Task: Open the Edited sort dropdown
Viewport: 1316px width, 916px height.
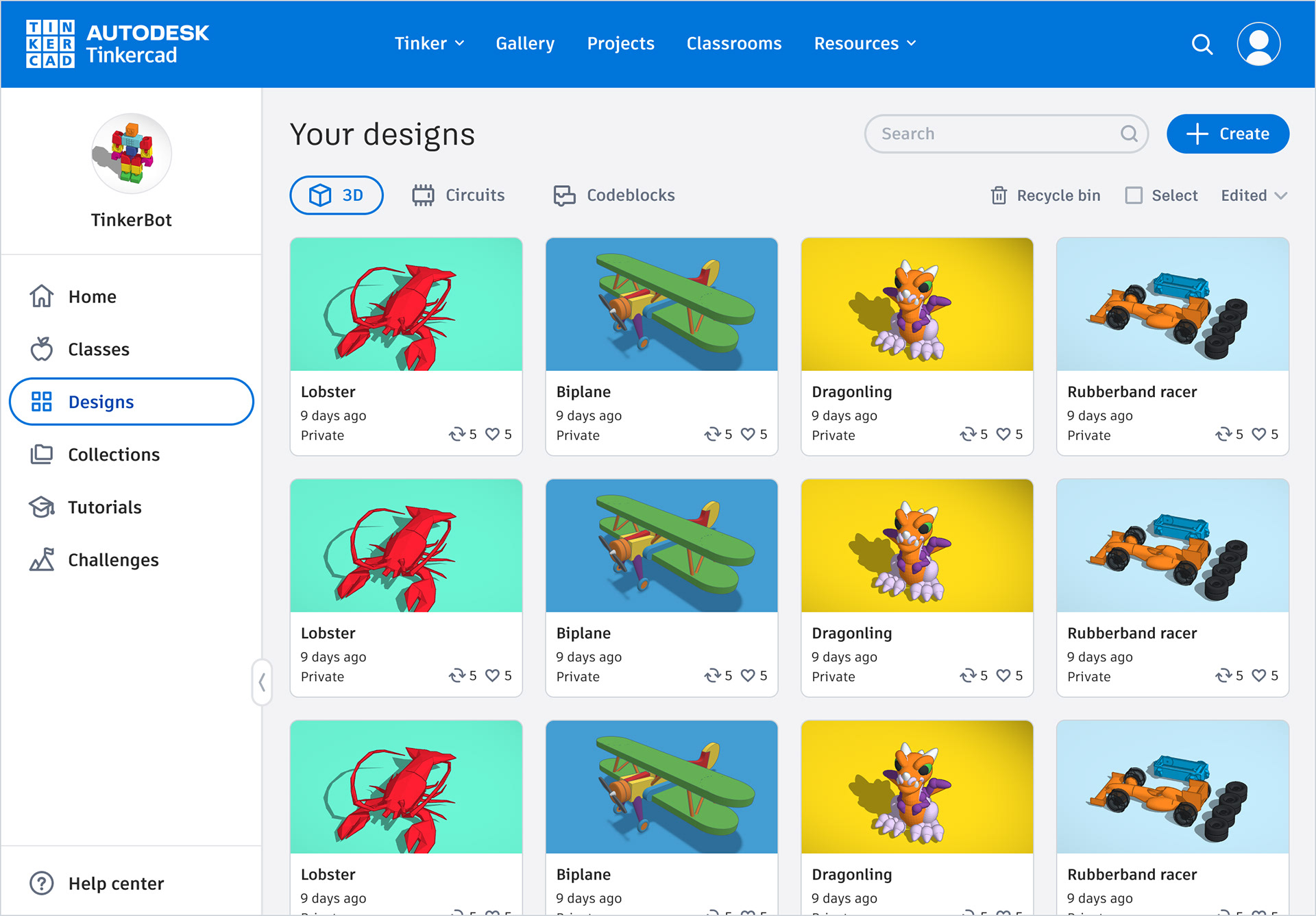Action: pos(1254,195)
